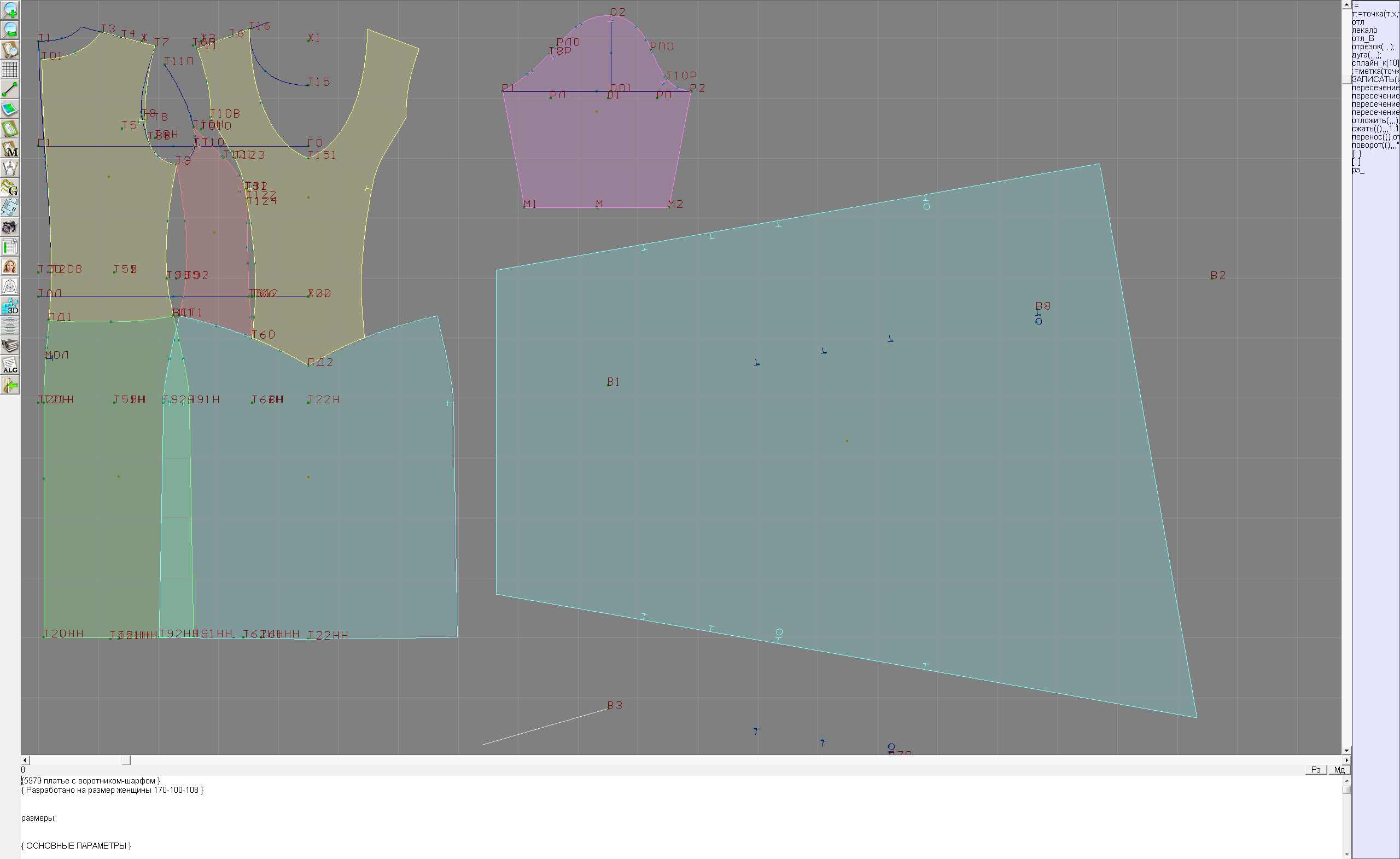This screenshot has height=859, width=1400.
Task: Click the jacket sketch icon
Action: coord(10,287)
